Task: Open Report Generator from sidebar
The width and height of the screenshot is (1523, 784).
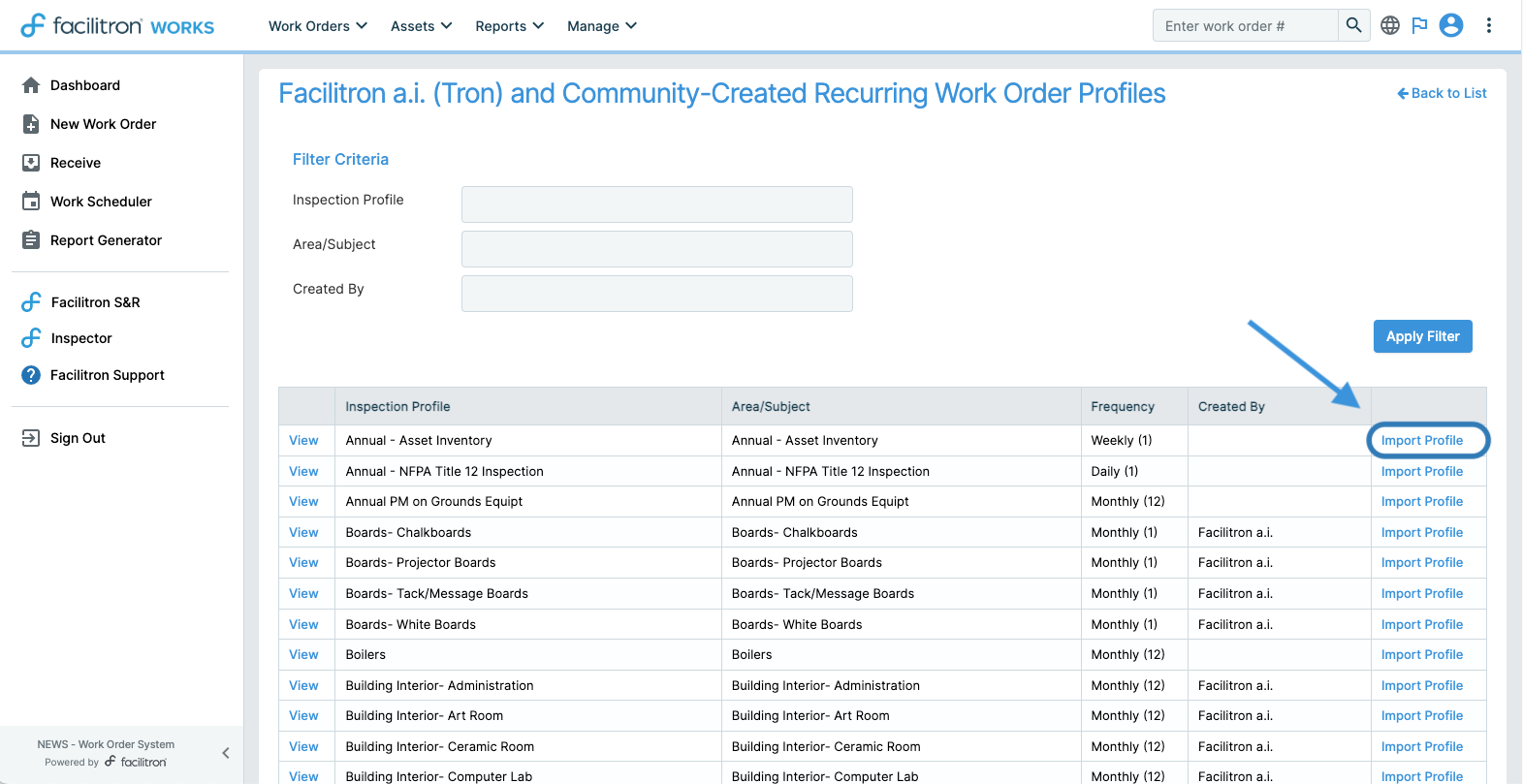Action: point(106,240)
